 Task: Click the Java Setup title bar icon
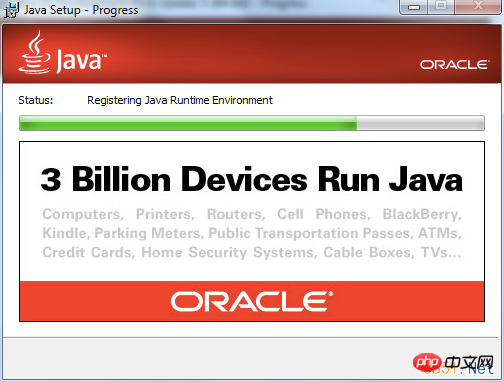(x=11, y=10)
